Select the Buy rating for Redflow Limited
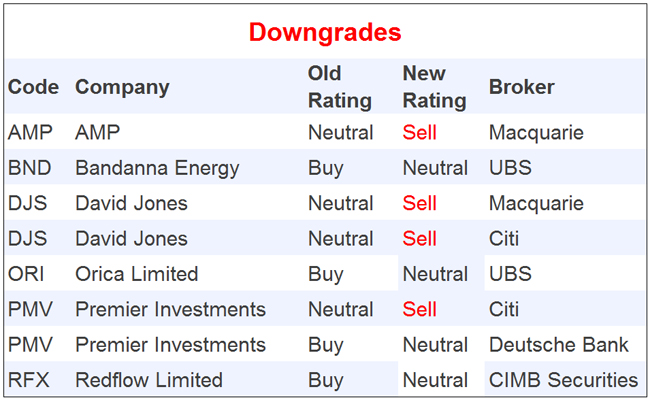Viewport: 650px width, 400px height. [x=326, y=380]
